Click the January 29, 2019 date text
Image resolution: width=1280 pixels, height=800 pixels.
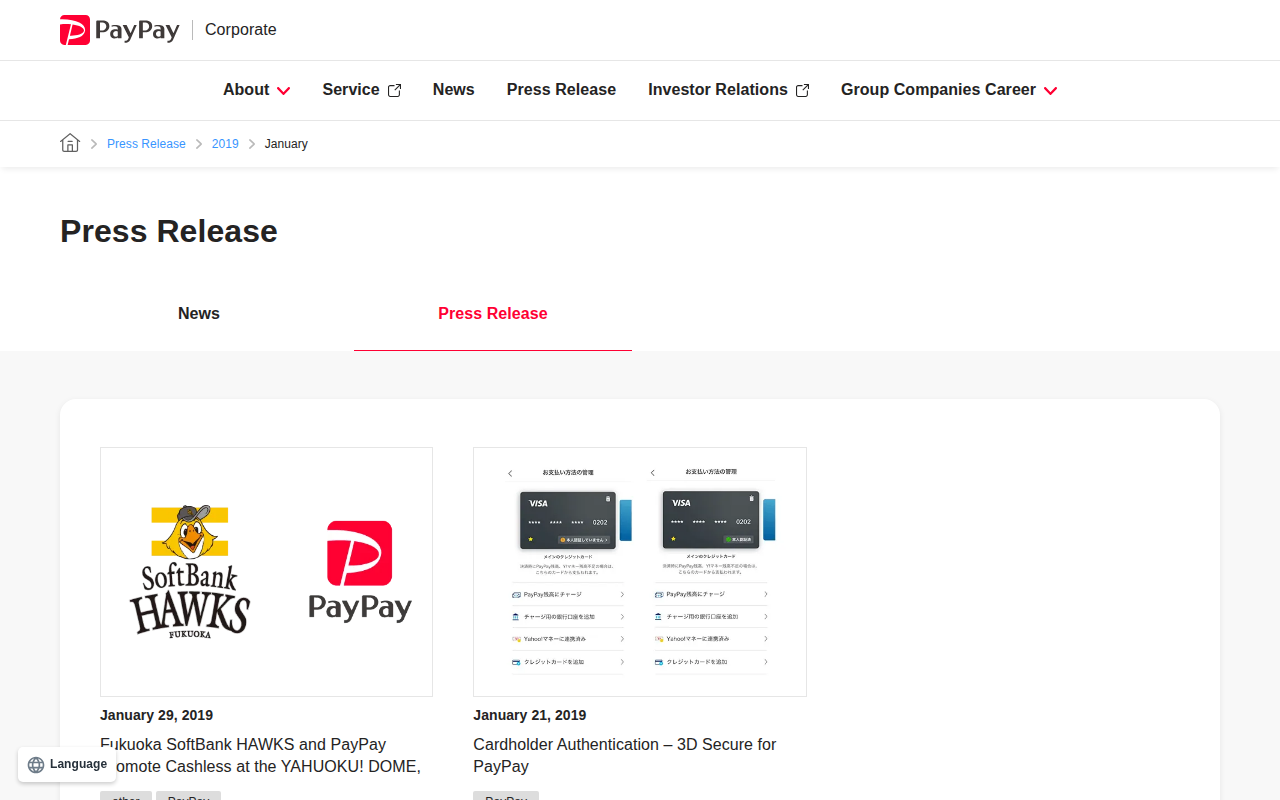[156, 715]
